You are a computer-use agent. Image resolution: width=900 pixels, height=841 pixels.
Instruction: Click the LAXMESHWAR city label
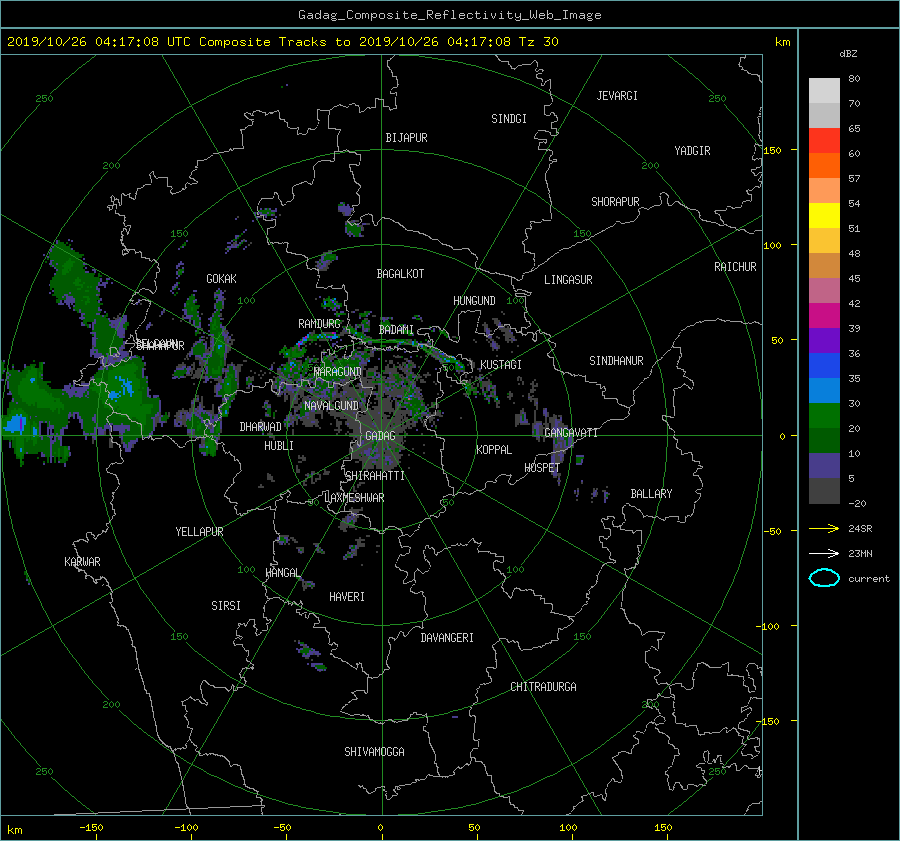(354, 498)
